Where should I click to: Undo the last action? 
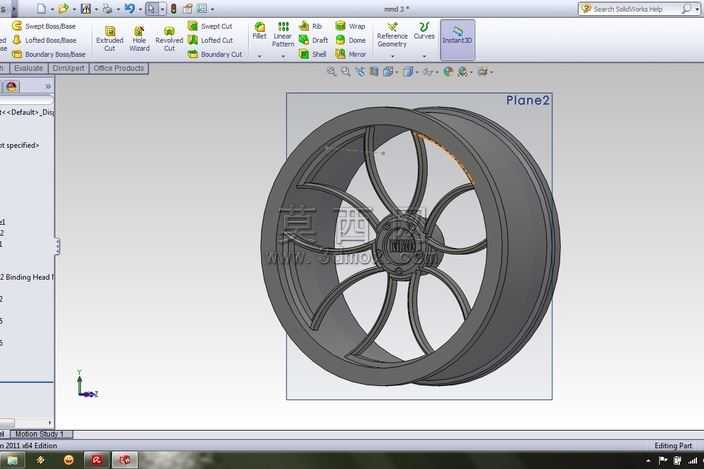(130, 8)
